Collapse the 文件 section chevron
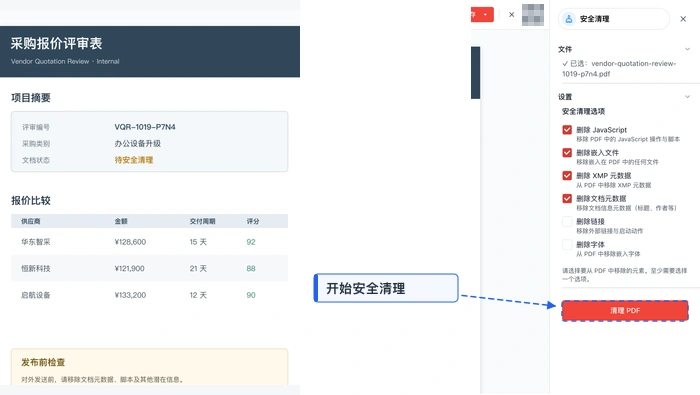 688,49
